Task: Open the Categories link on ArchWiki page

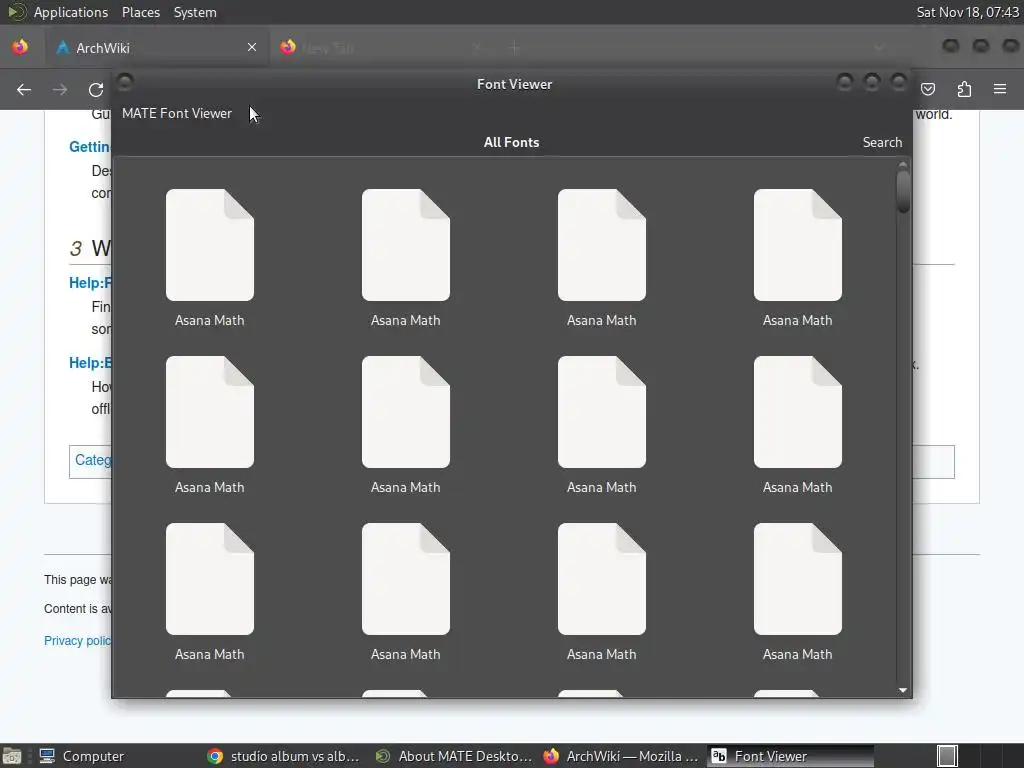Action: tap(93, 460)
